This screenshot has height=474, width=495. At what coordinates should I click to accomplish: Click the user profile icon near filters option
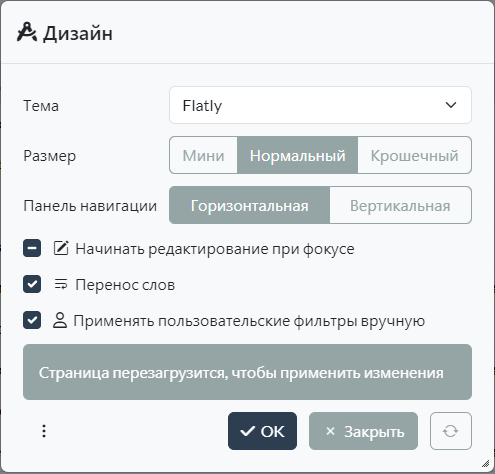click(60, 320)
